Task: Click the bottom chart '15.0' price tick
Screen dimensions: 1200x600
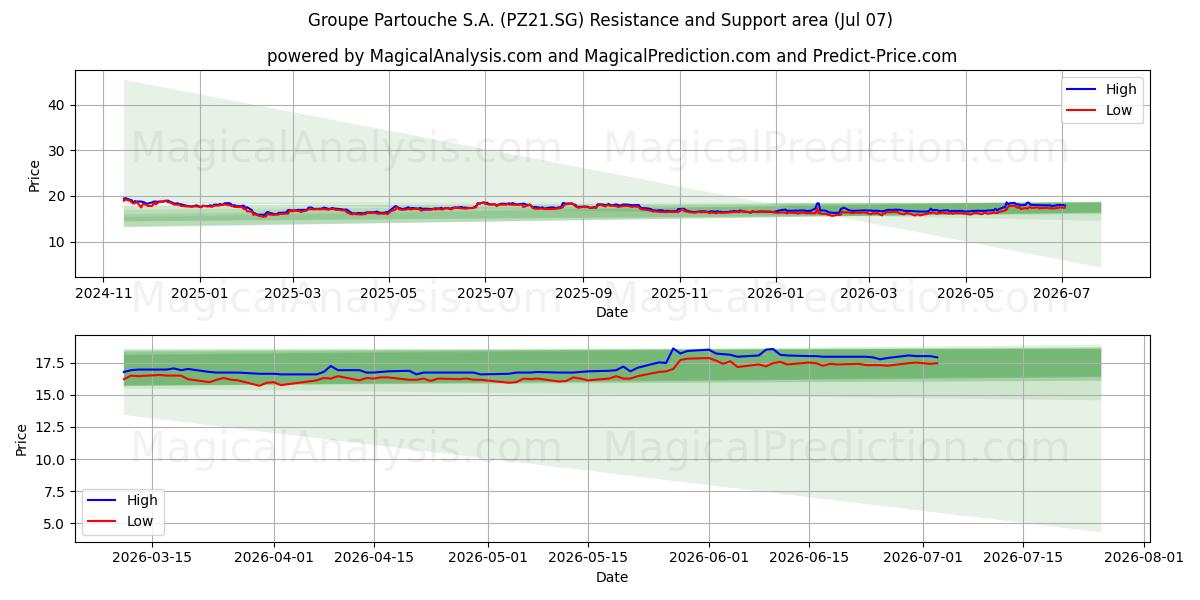Action: 52,395
